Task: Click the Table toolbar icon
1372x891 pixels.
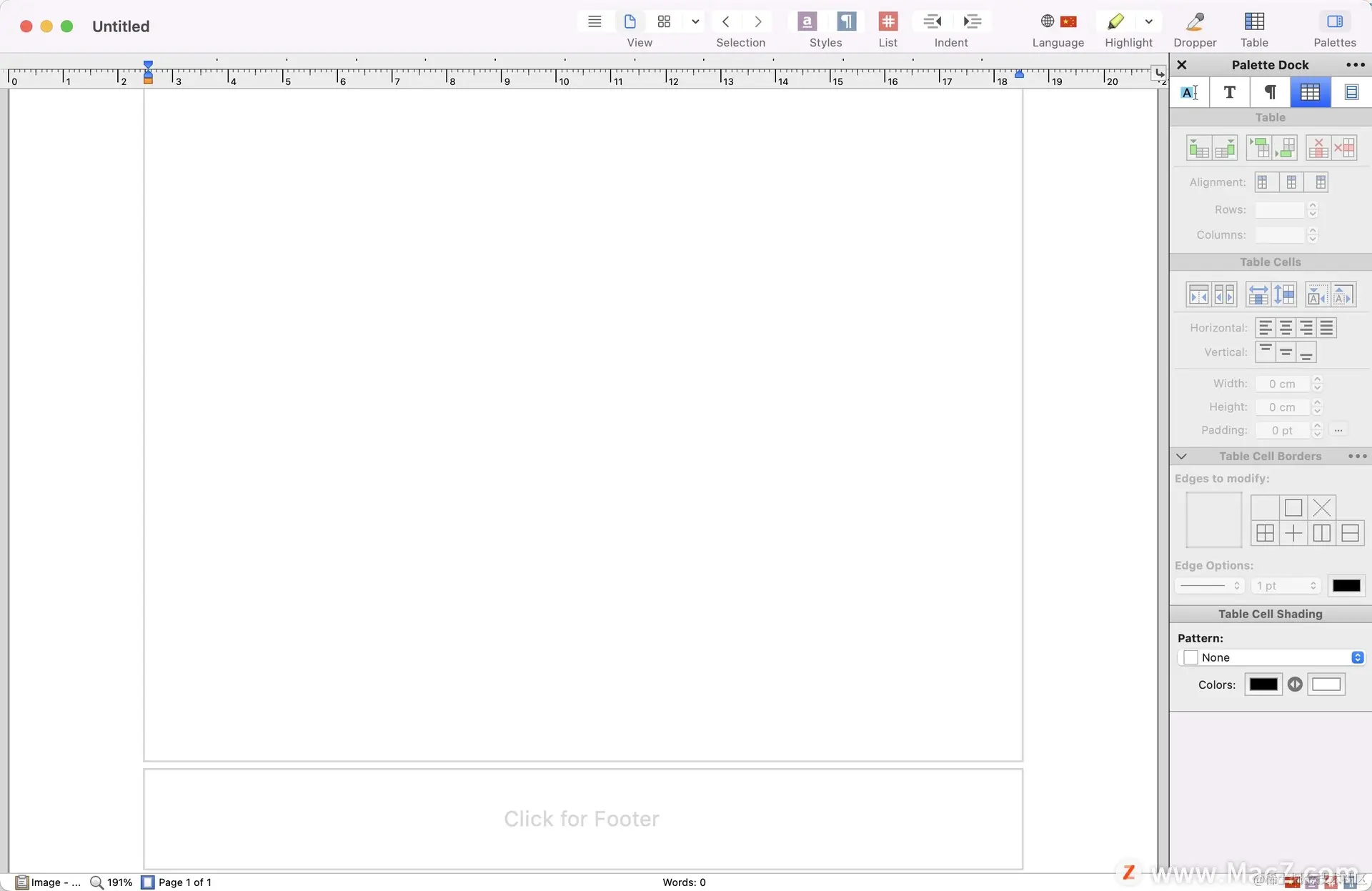Action: coord(1254,21)
